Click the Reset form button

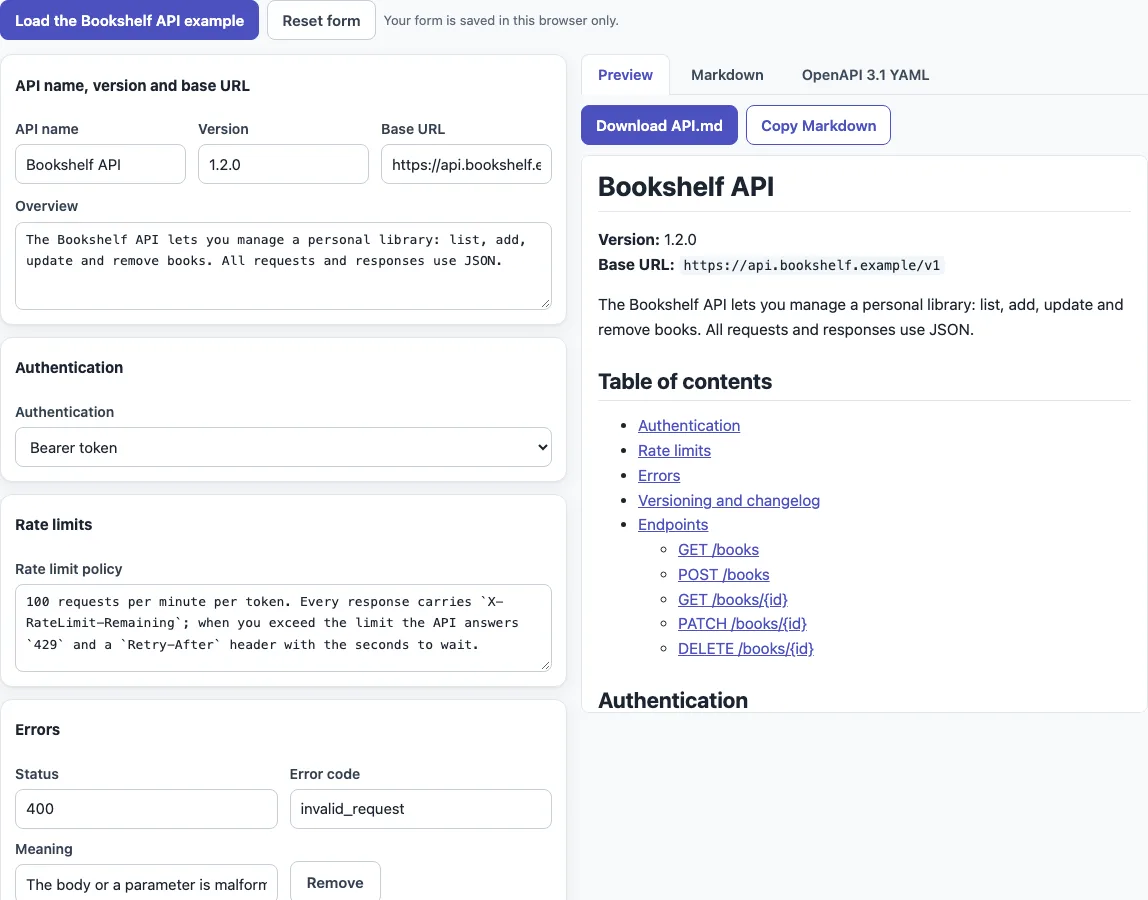click(321, 21)
